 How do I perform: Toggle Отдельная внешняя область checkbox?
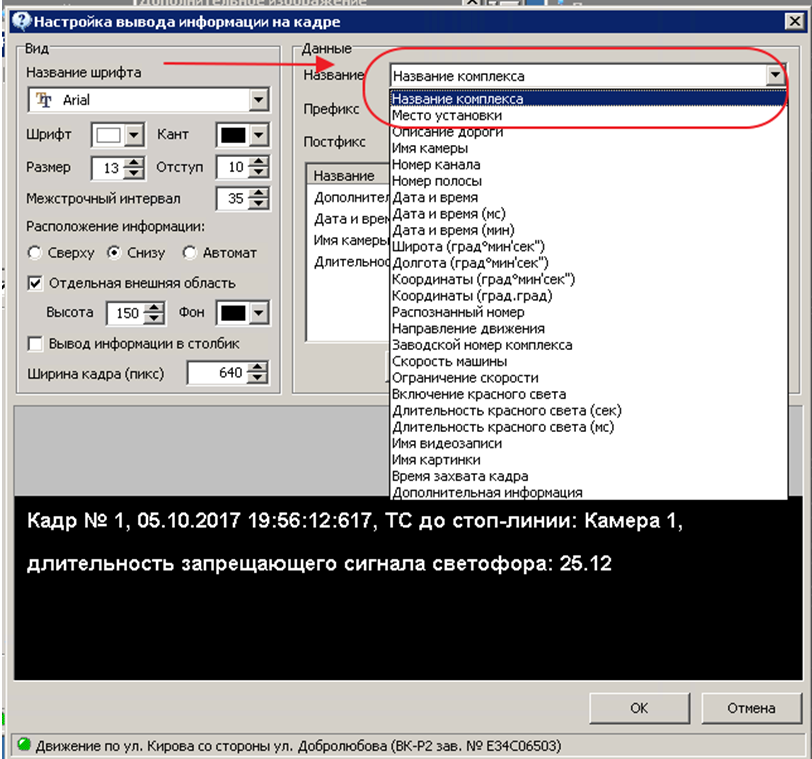click(x=35, y=283)
